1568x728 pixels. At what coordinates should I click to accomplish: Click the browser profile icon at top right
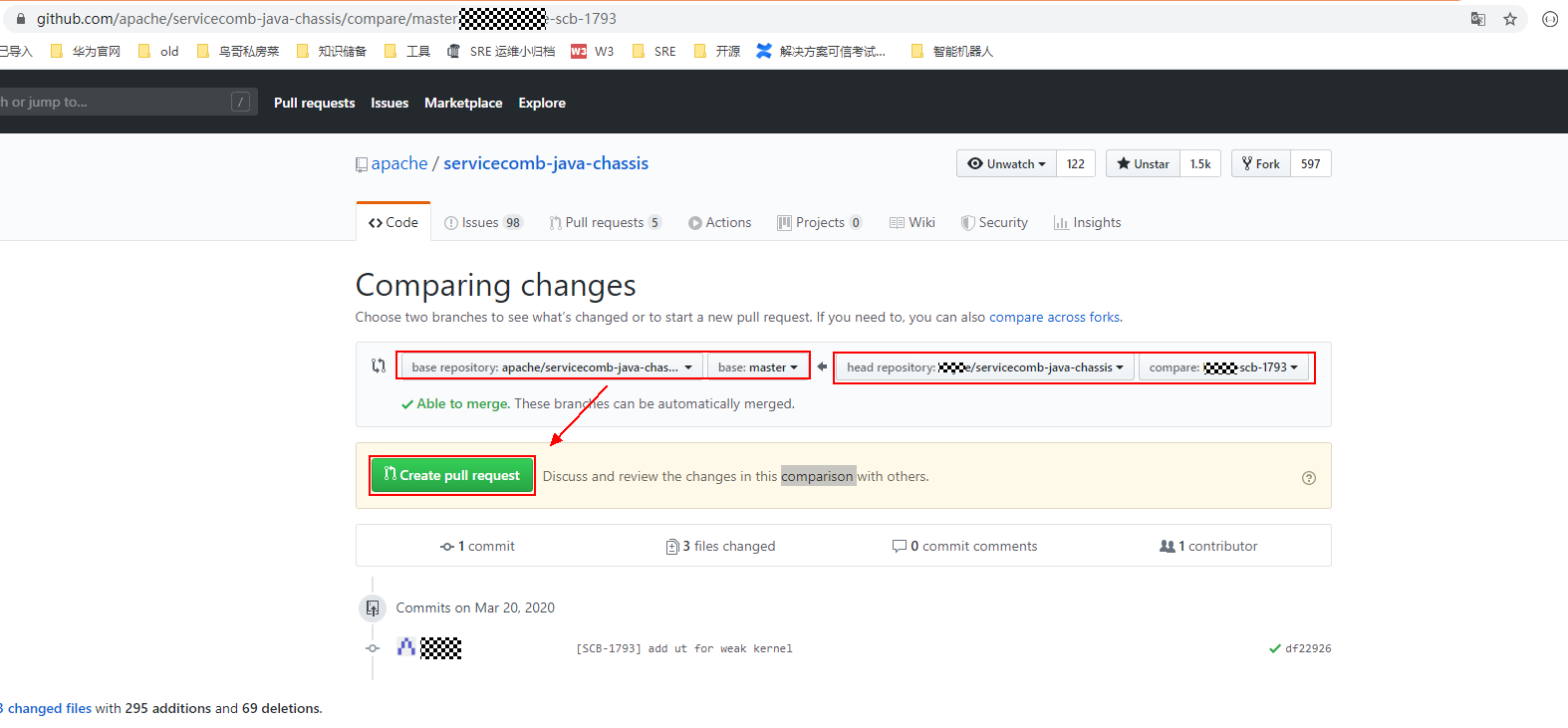click(1550, 19)
